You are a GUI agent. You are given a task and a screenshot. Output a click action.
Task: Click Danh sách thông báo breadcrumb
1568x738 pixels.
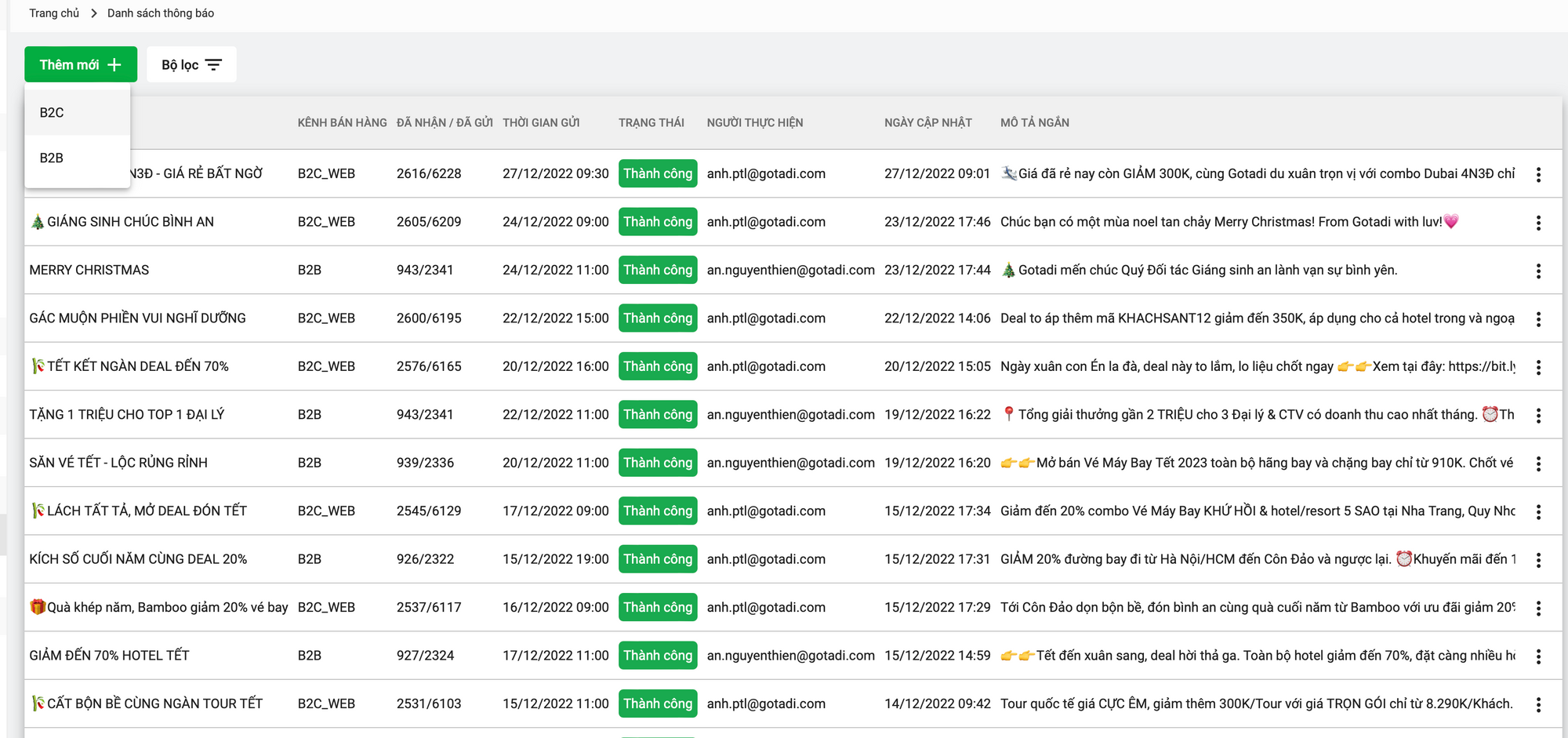tap(161, 13)
